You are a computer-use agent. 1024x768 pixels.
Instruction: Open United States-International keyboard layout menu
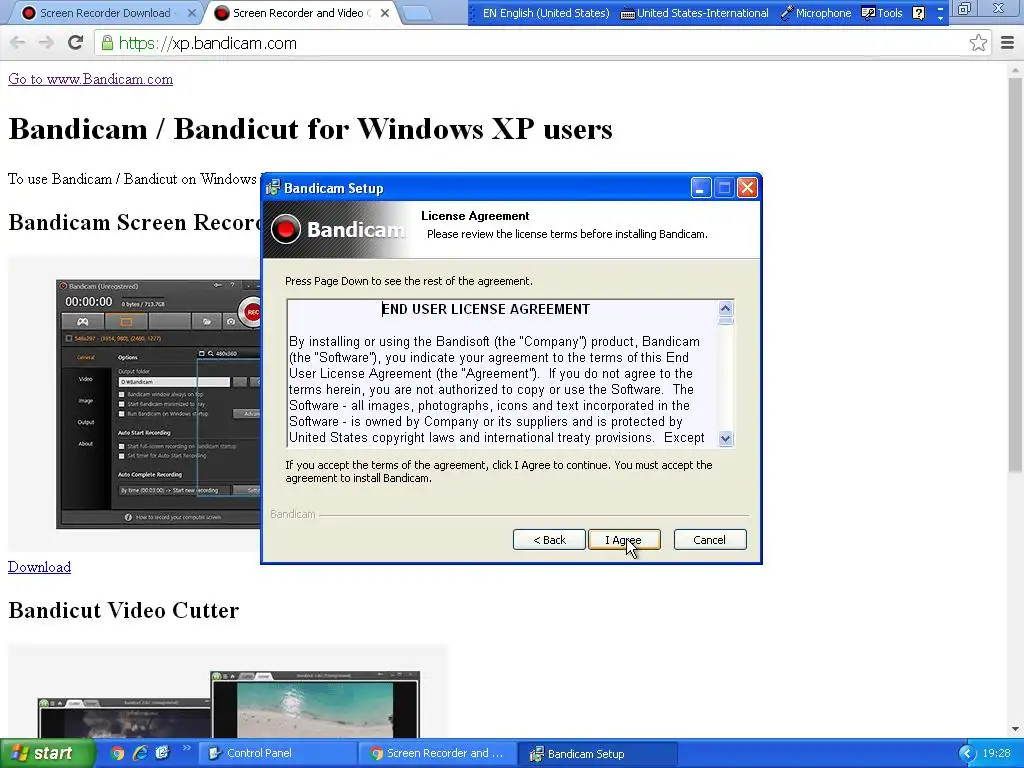pos(694,13)
